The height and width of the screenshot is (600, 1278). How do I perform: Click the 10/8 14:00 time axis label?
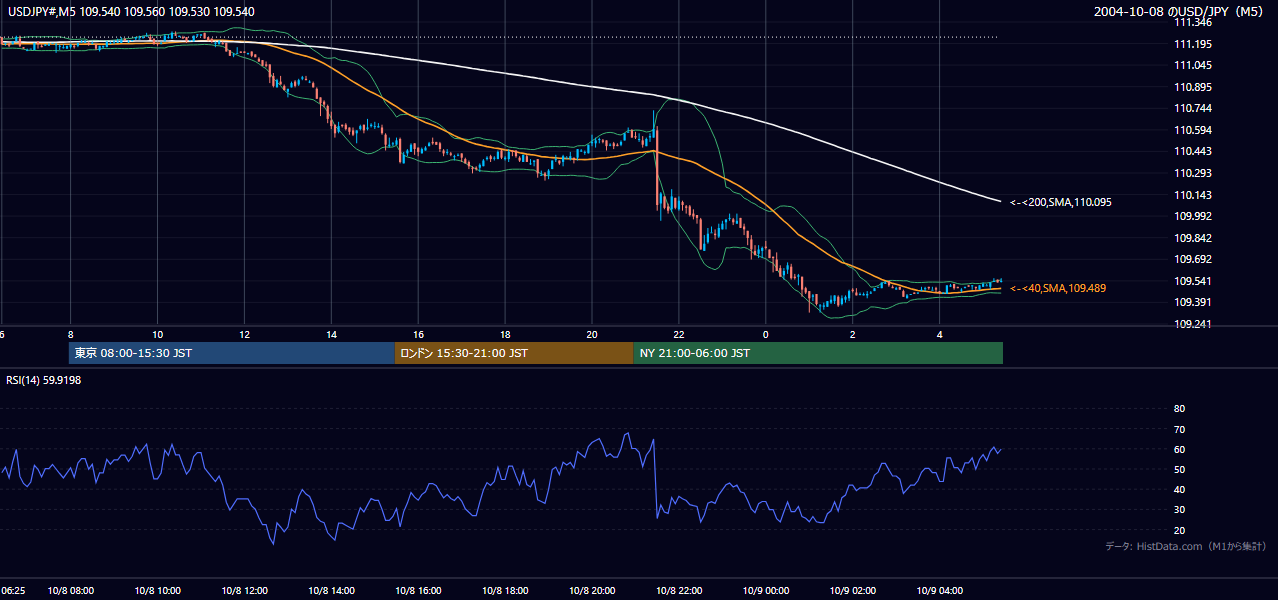(x=332, y=591)
